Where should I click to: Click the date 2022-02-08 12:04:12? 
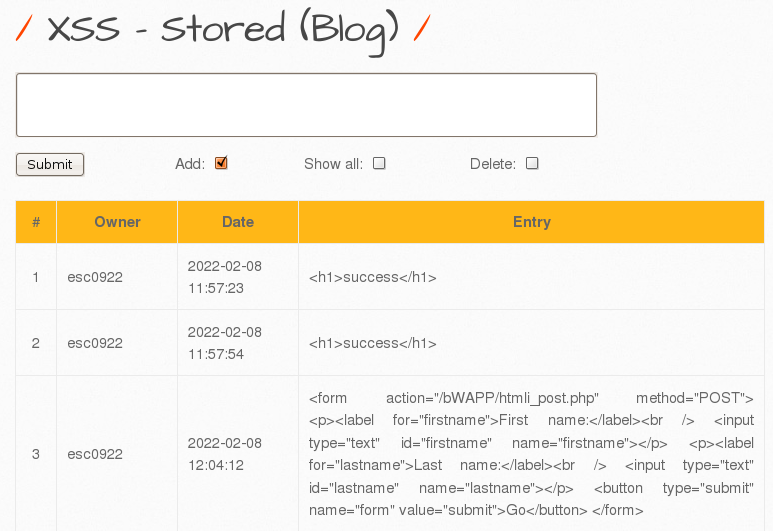pos(225,454)
